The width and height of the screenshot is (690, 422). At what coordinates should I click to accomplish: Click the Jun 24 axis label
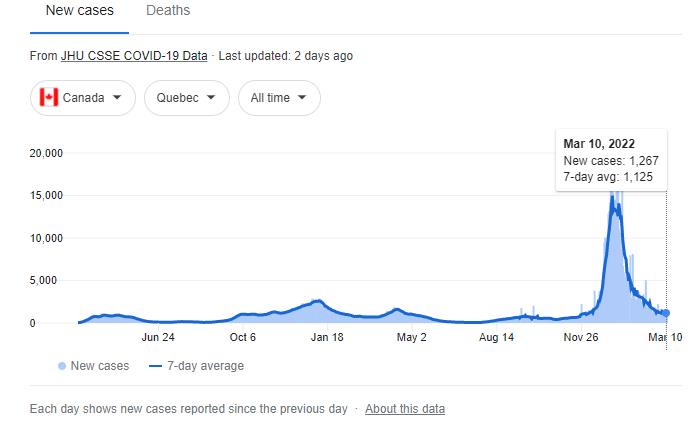(158, 338)
